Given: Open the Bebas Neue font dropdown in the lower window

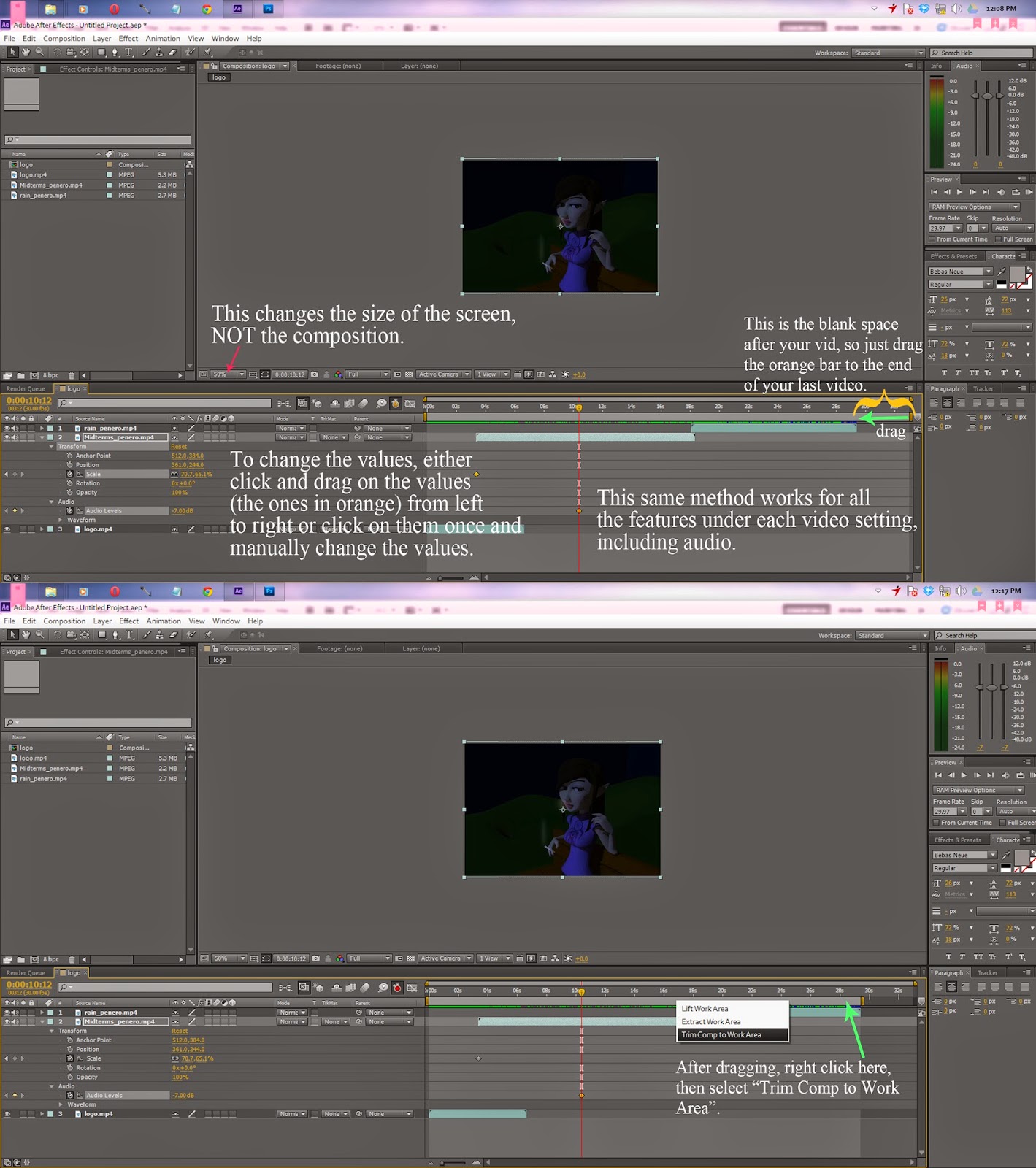Looking at the screenshot, I should (x=964, y=855).
